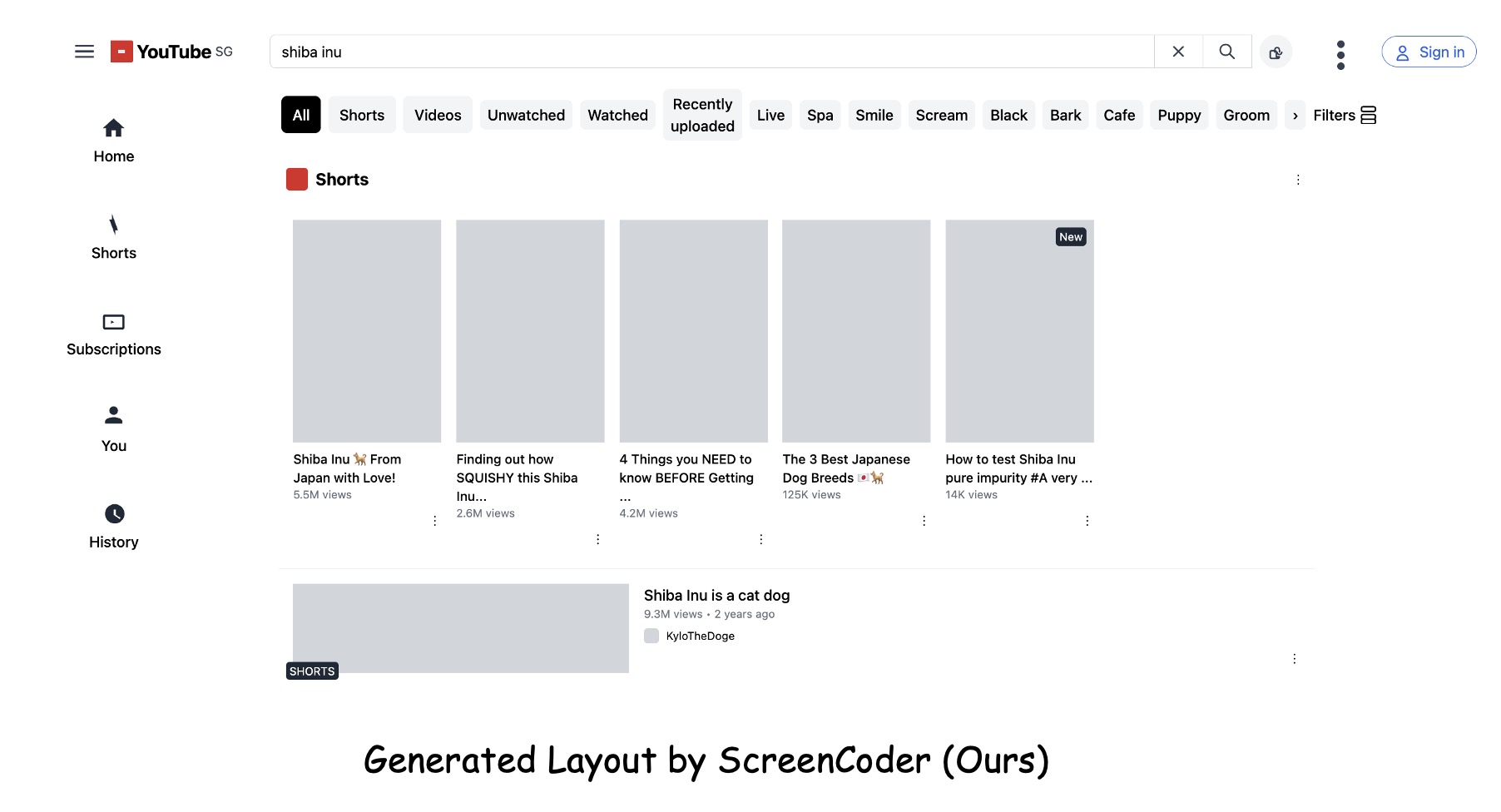The height and width of the screenshot is (812, 1501).
Task: Select the All results tab
Action: pyautogui.click(x=300, y=115)
